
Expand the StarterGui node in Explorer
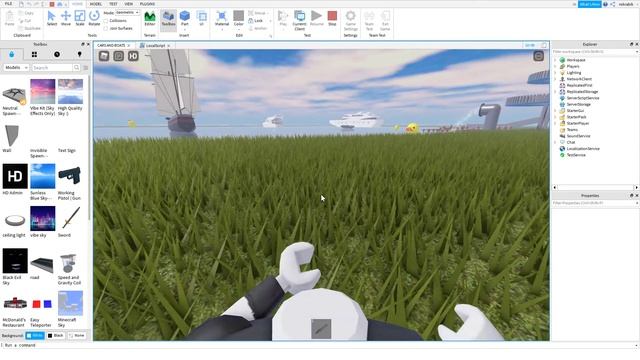[555, 111]
